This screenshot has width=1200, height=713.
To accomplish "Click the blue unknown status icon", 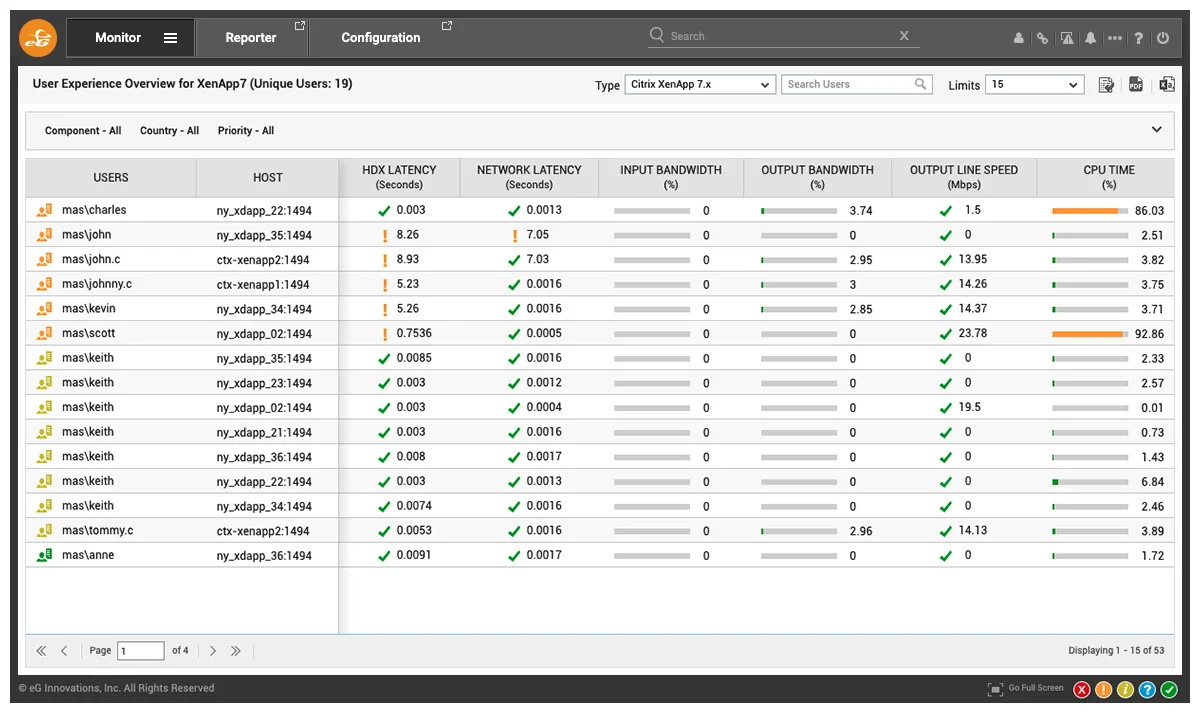I will (1147, 689).
